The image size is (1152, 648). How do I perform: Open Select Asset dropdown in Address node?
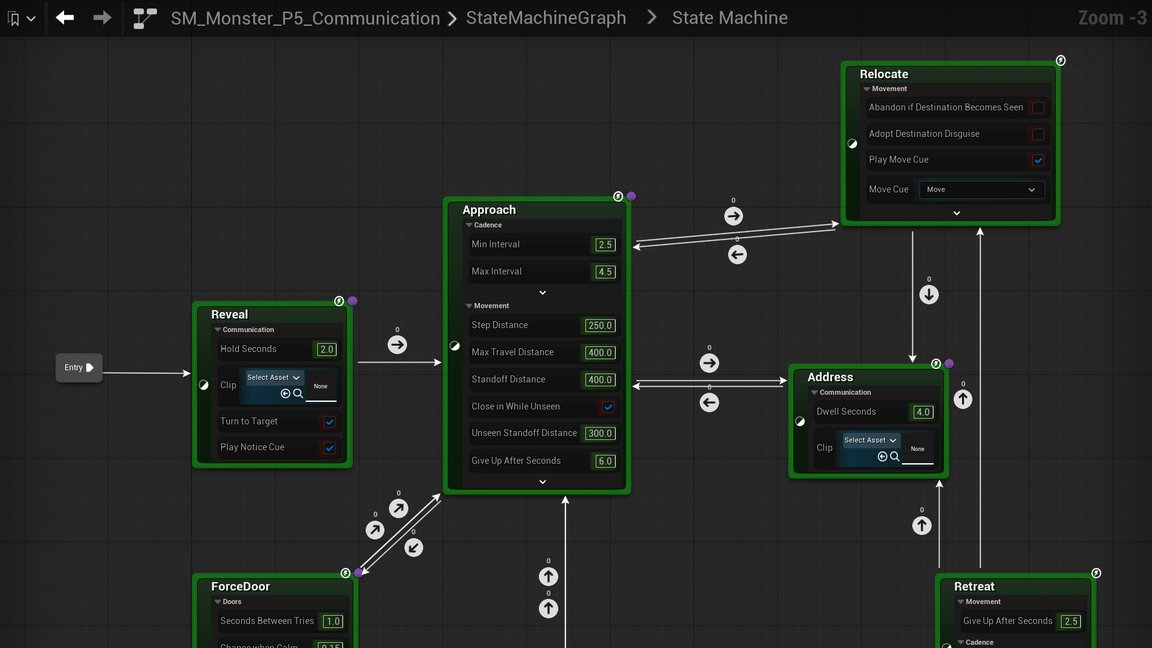(x=870, y=440)
